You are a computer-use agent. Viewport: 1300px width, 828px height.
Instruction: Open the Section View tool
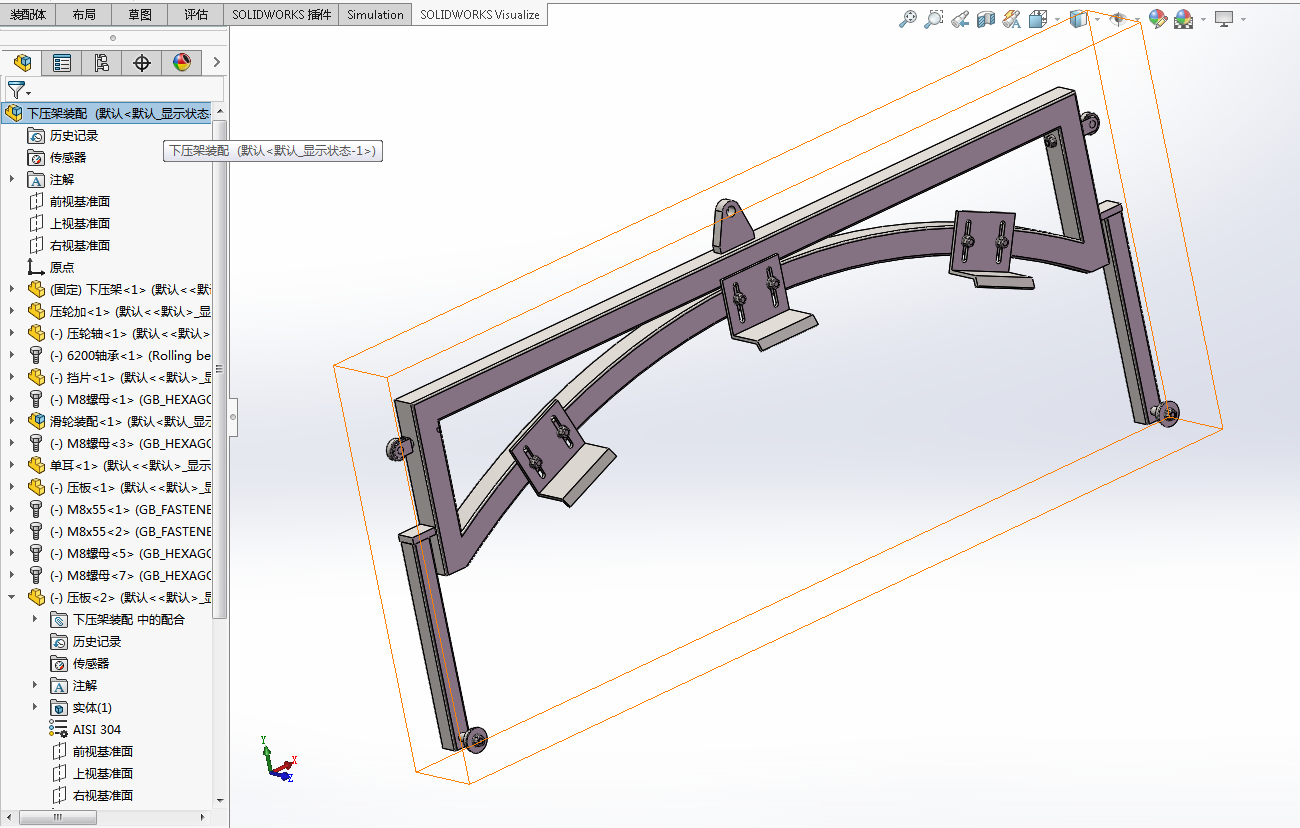986,18
